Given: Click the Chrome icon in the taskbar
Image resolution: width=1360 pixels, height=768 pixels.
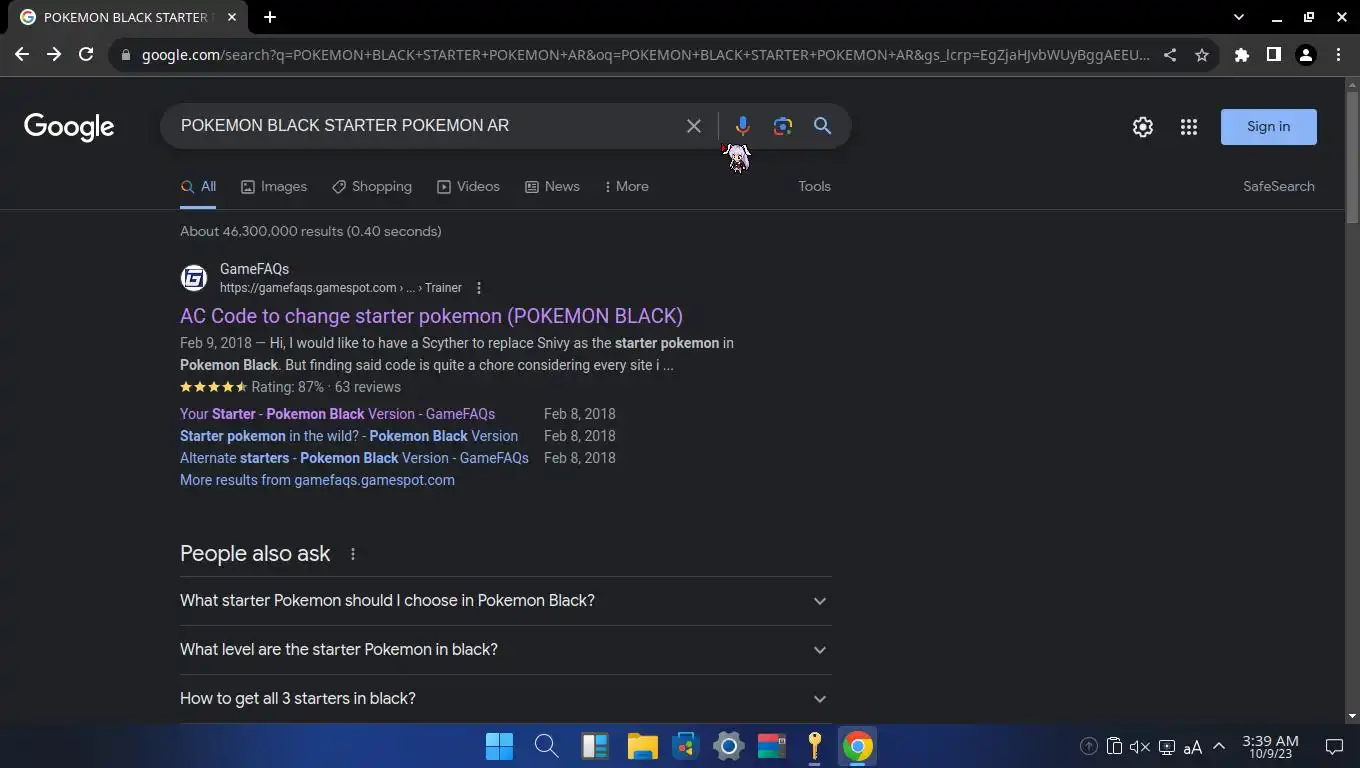Looking at the screenshot, I should pos(857,747).
